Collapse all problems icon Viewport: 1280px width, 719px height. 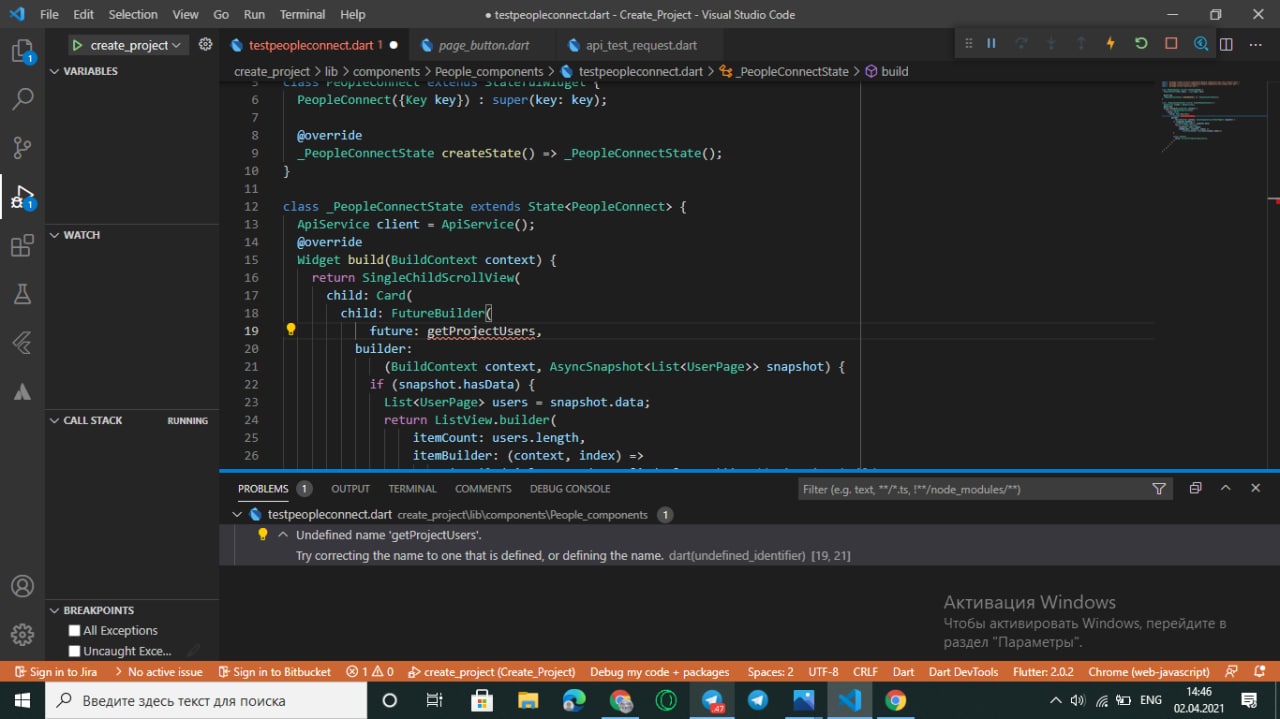[1195, 489]
